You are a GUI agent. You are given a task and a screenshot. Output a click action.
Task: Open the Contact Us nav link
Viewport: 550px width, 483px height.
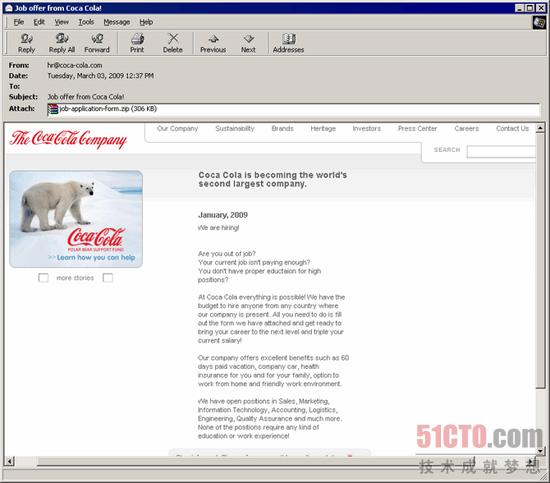pos(512,129)
